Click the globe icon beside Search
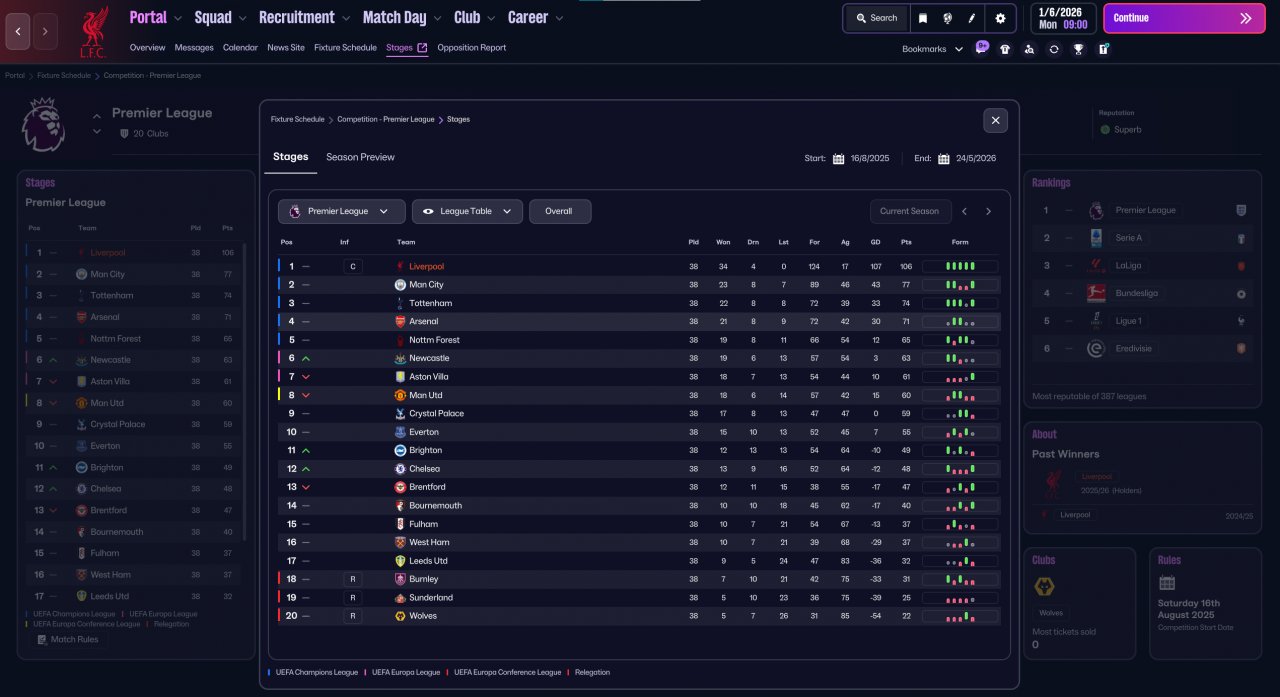Screen dimensions: 1280x697 tap(947, 18)
